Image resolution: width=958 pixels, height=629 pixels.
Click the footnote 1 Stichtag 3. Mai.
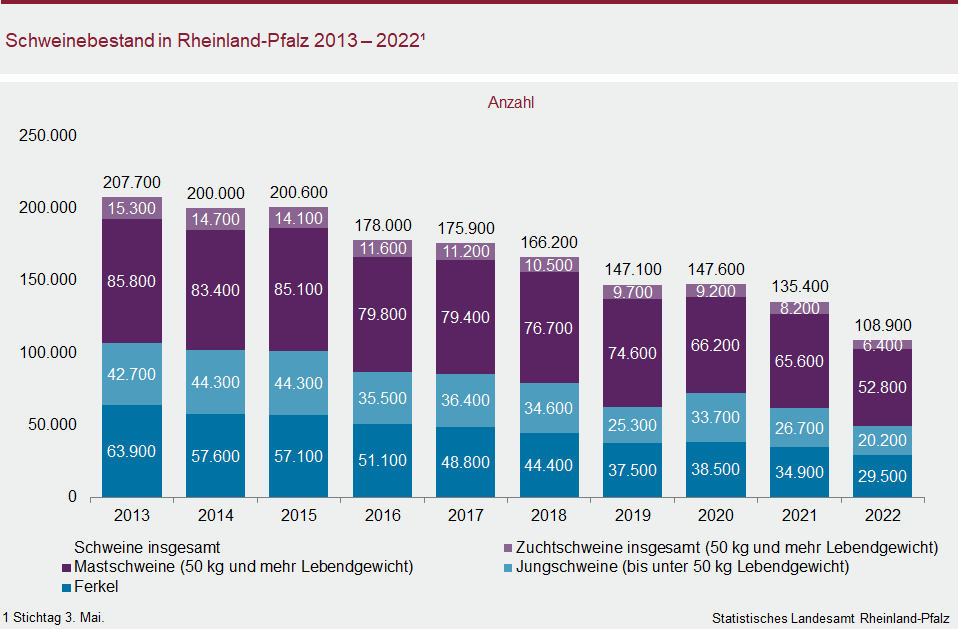click(53, 617)
